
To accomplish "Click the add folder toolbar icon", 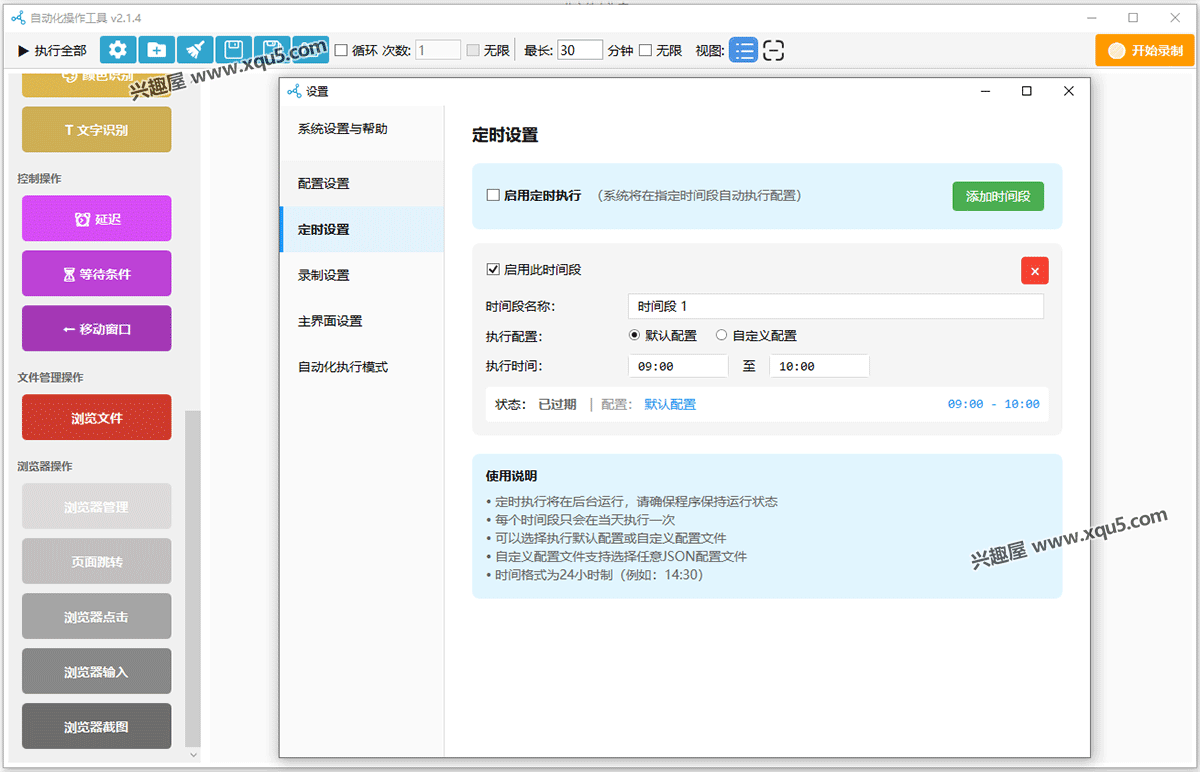I will pyautogui.click(x=157, y=50).
